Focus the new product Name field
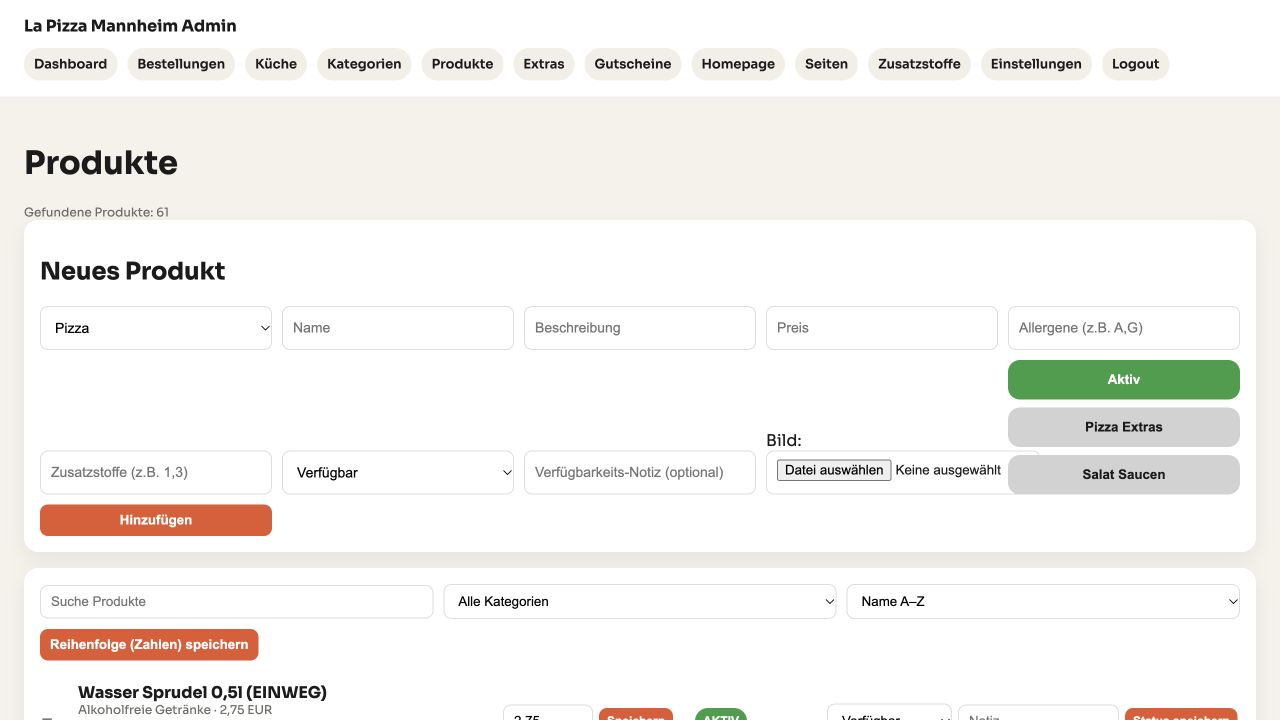This screenshot has width=1280, height=720. 398,328
